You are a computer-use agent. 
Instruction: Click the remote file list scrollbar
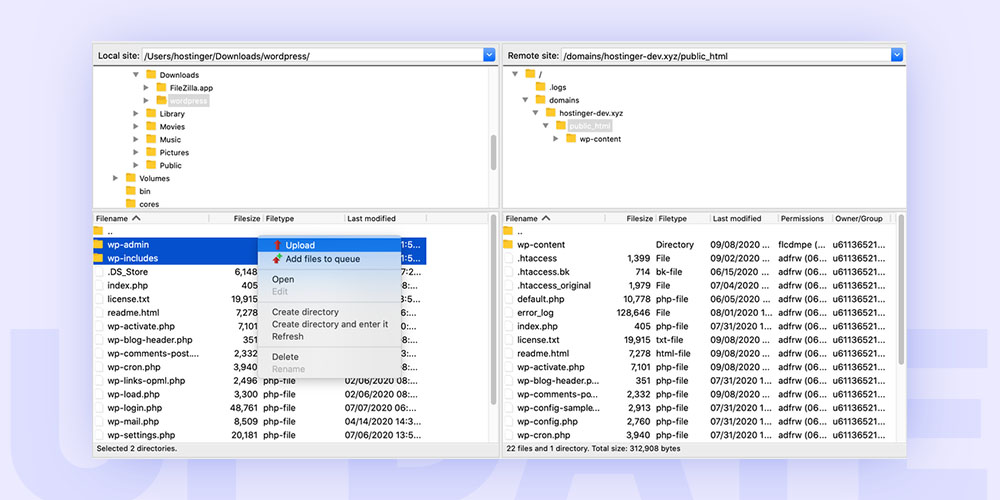click(901, 289)
